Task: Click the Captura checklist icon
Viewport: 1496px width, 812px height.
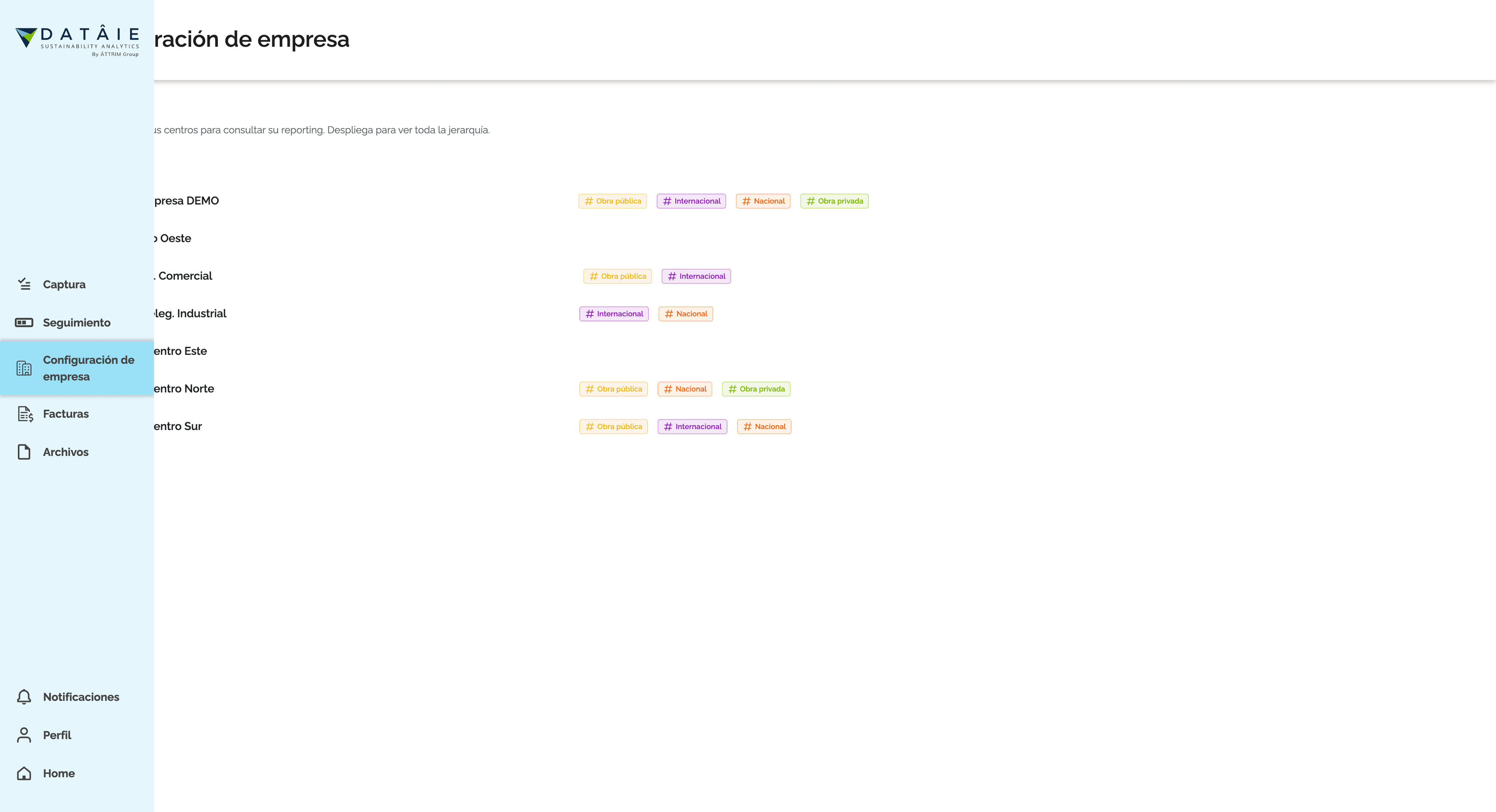Action: [24, 284]
